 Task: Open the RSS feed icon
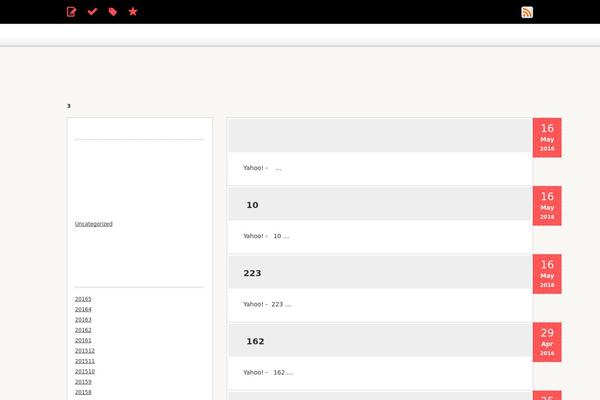coord(527,12)
